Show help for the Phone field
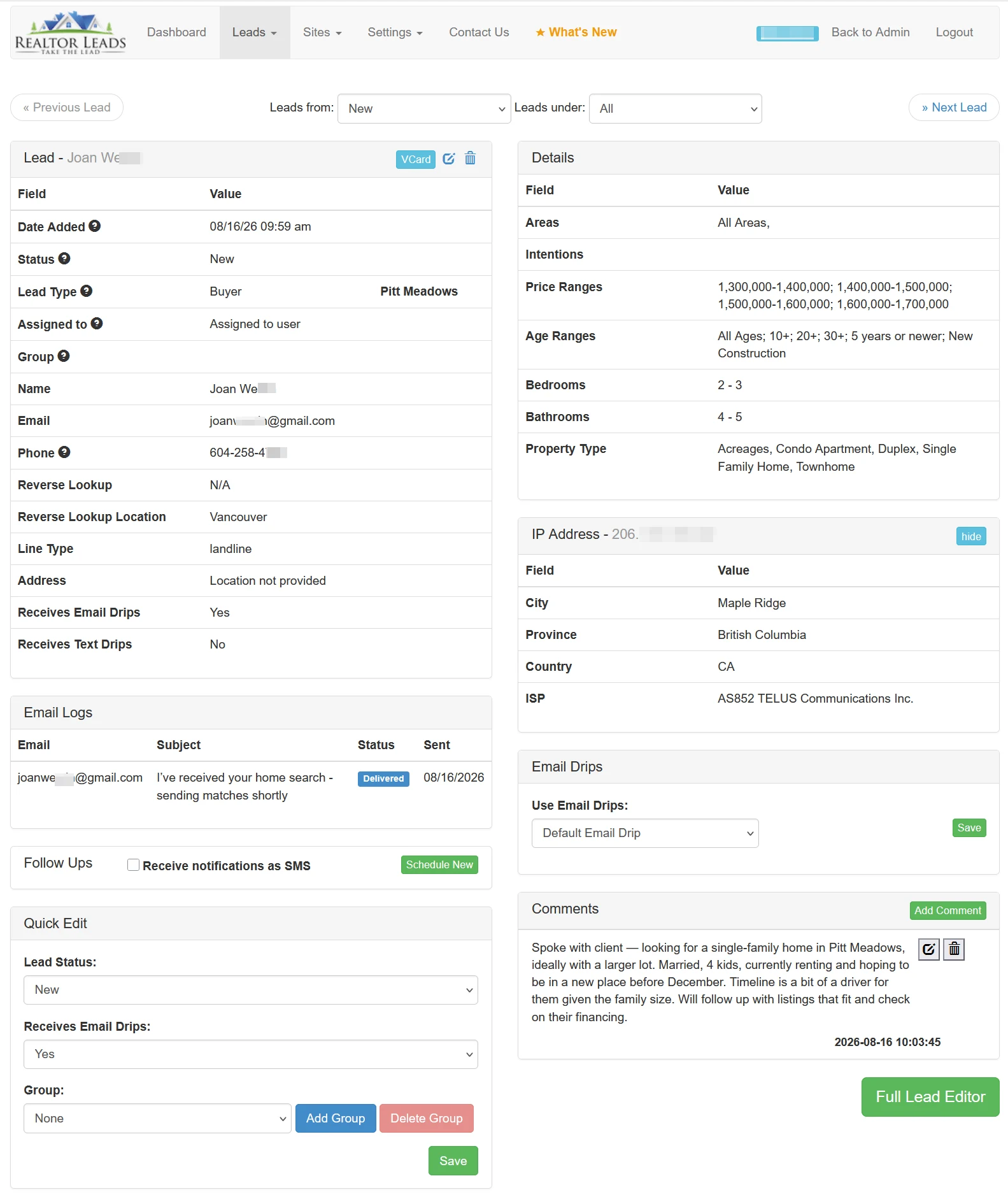This screenshot has width=1008, height=1197. coord(64,452)
